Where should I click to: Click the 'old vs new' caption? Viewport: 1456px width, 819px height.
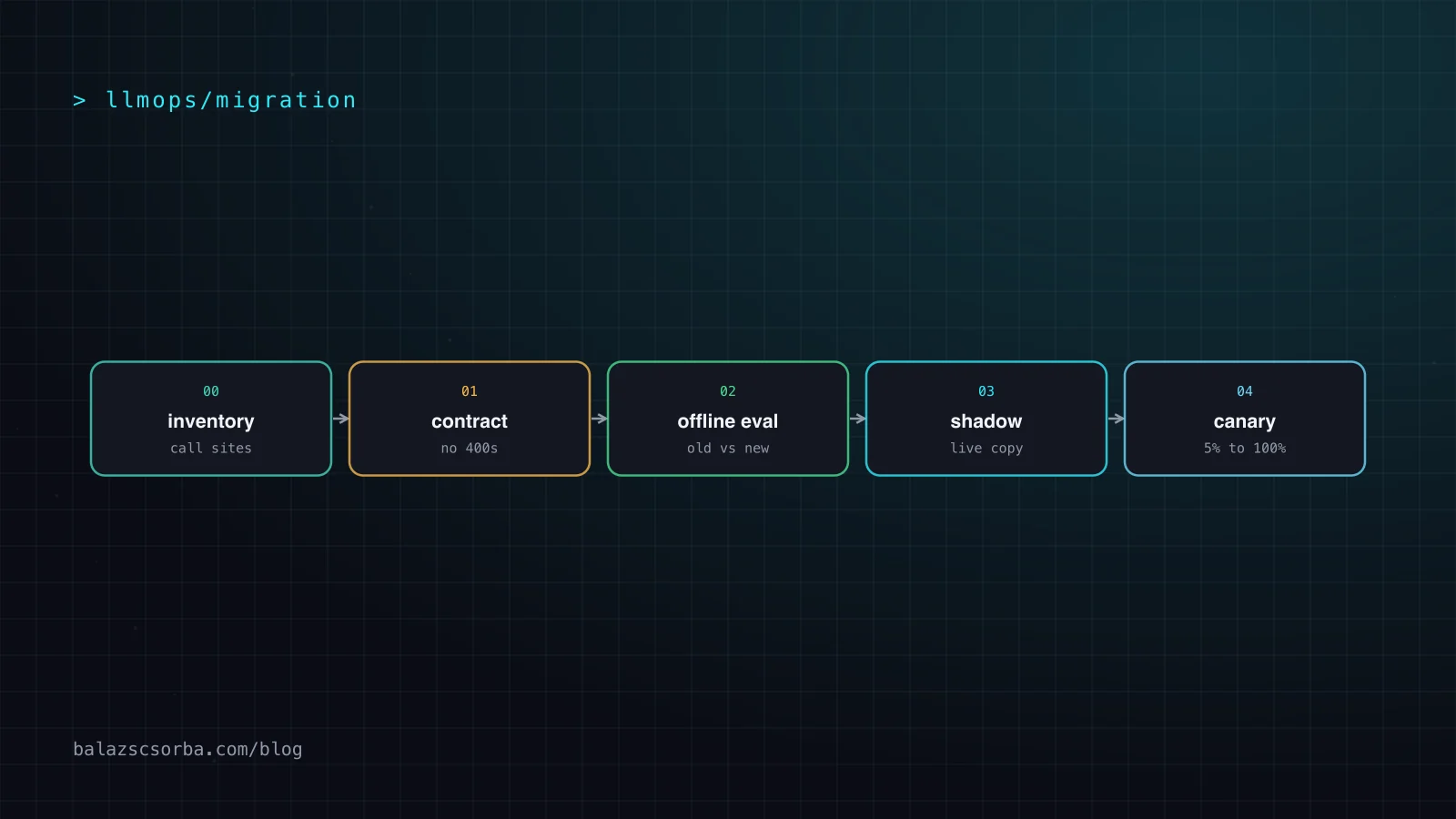(x=728, y=448)
